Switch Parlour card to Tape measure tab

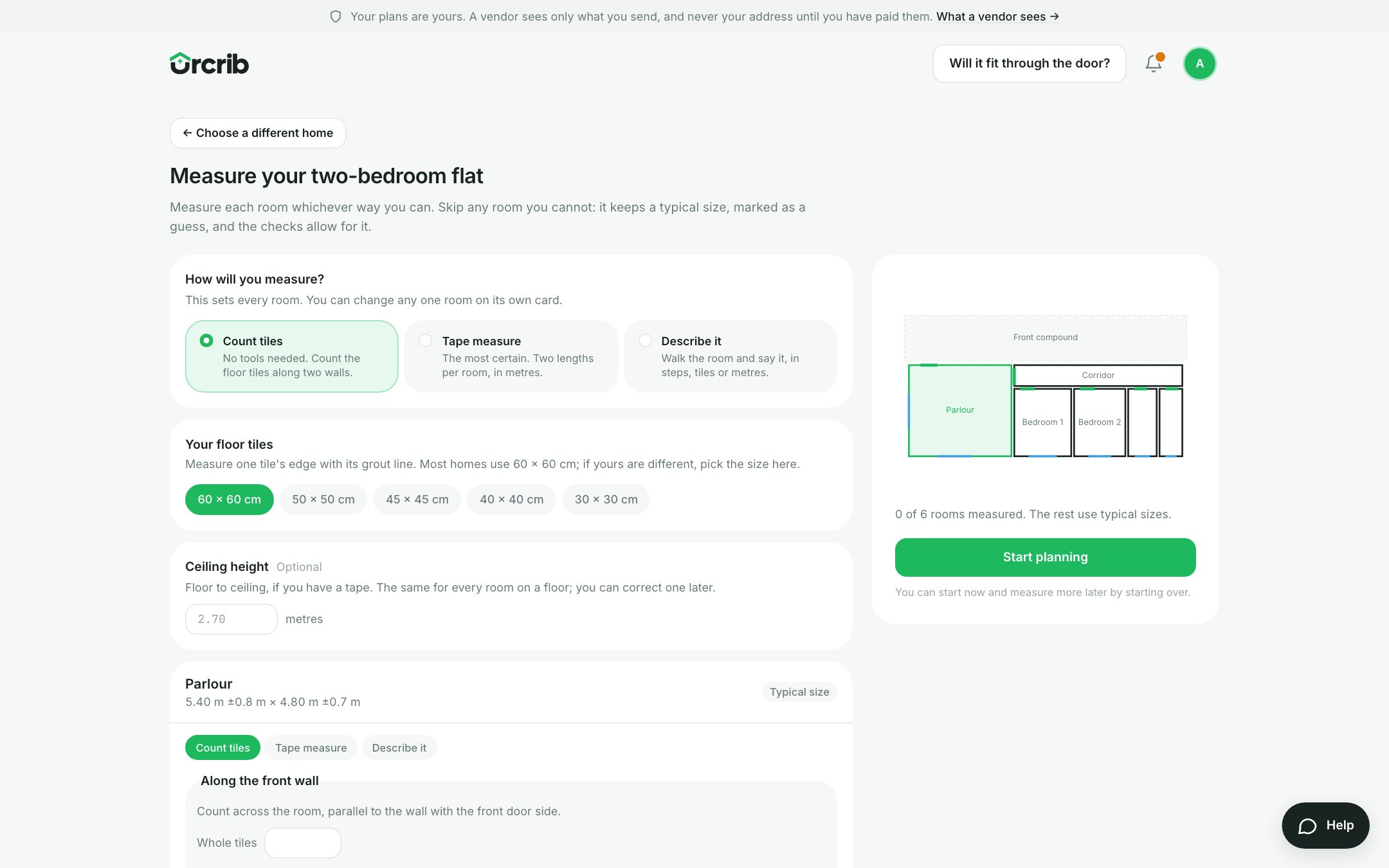[x=311, y=748]
